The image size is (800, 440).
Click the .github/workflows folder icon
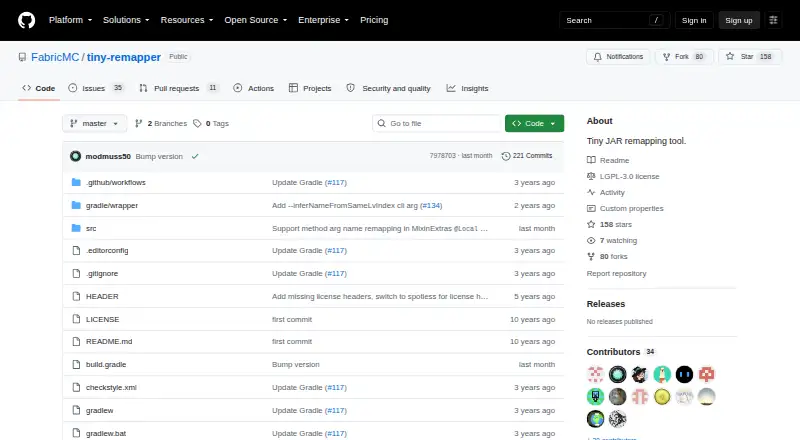click(x=77, y=182)
